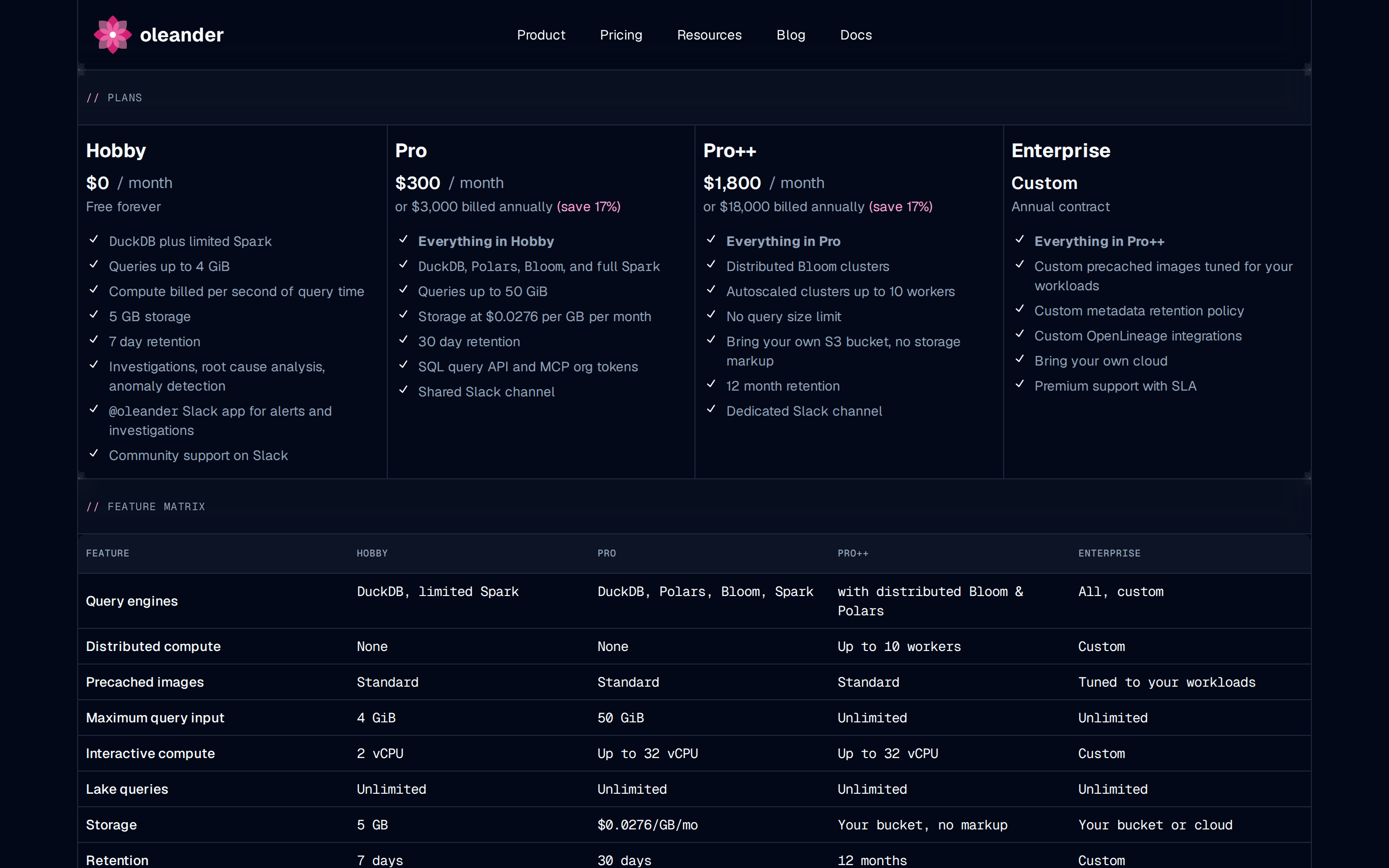1389x868 pixels.
Task: Click the $1,800 price text
Action: pos(732,183)
